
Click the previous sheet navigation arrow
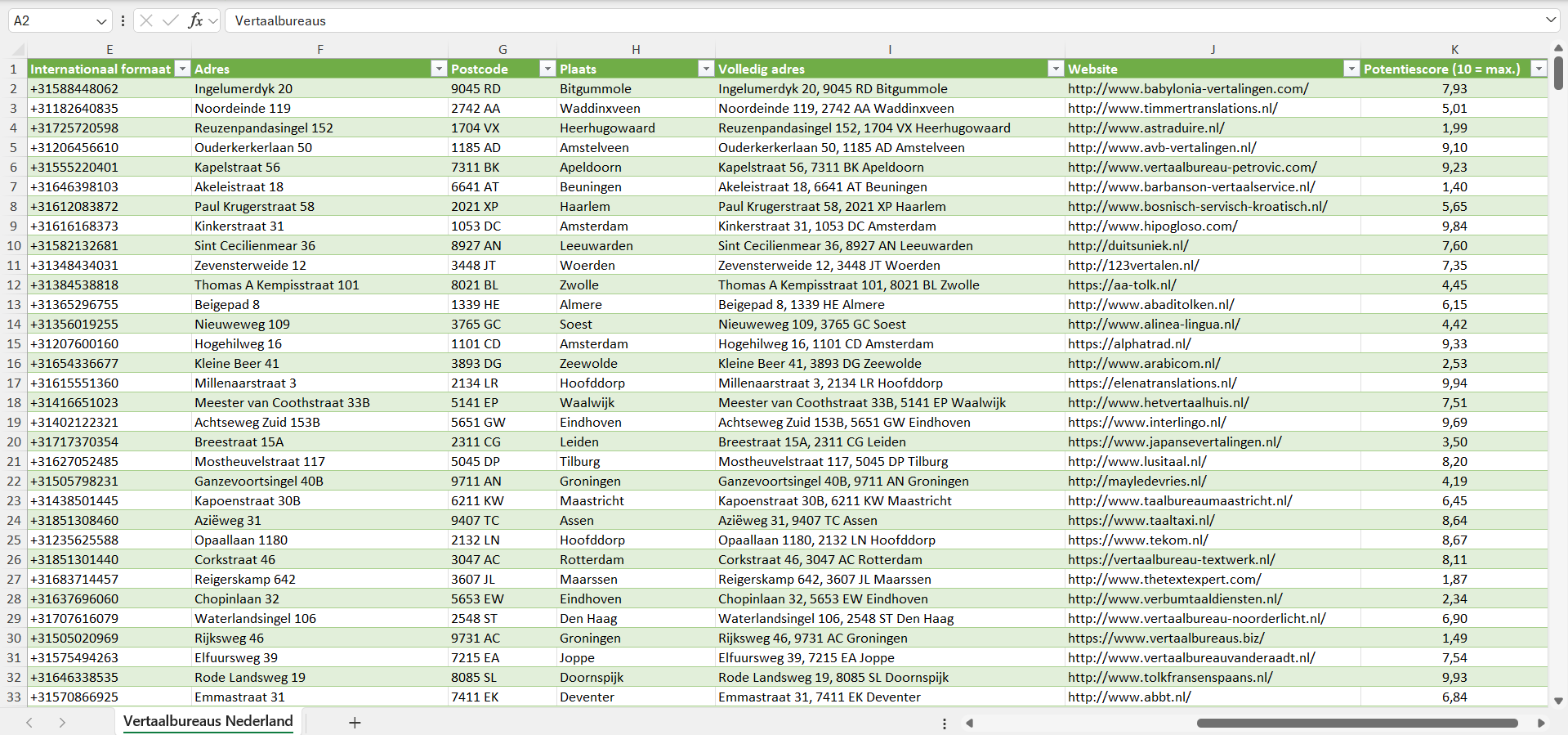(x=29, y=723)
